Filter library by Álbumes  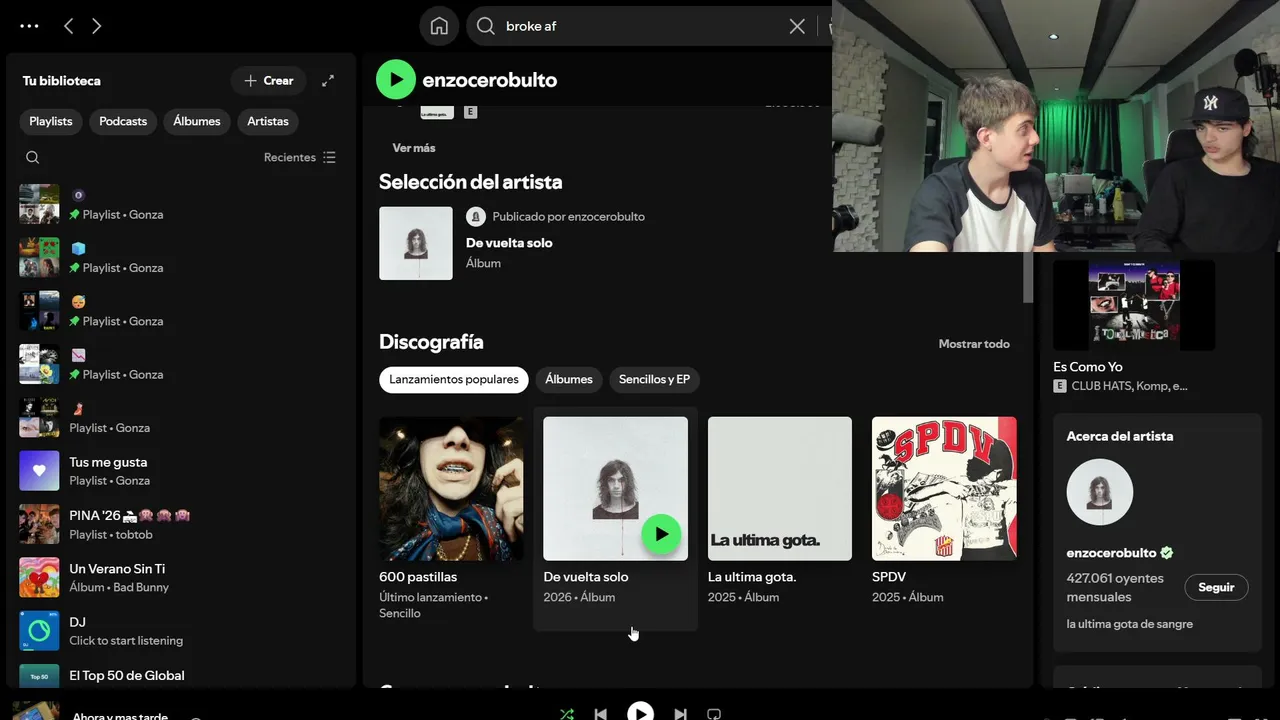pos(197,122)
